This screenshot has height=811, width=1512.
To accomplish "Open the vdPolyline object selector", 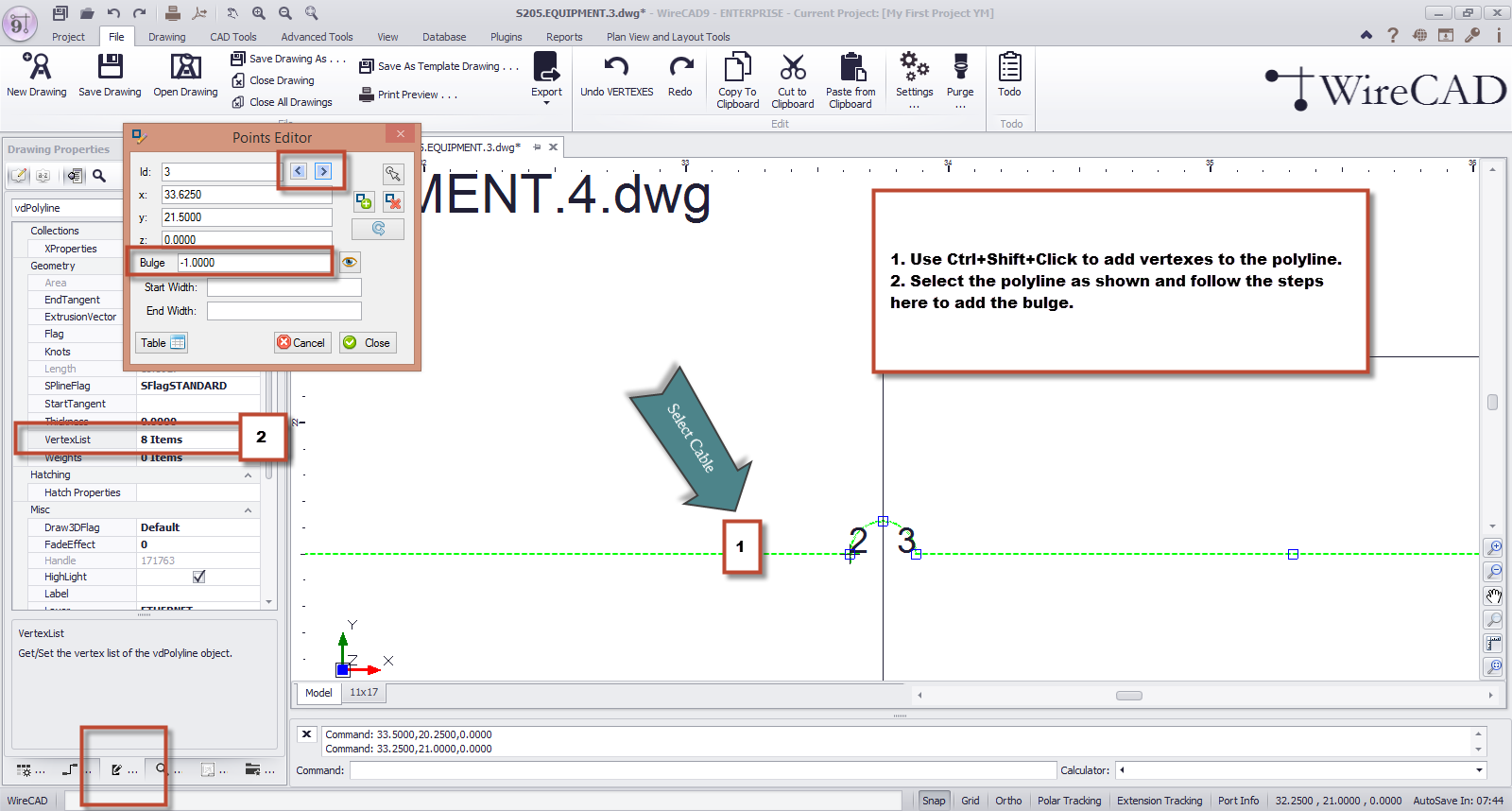I will point(67,208).
